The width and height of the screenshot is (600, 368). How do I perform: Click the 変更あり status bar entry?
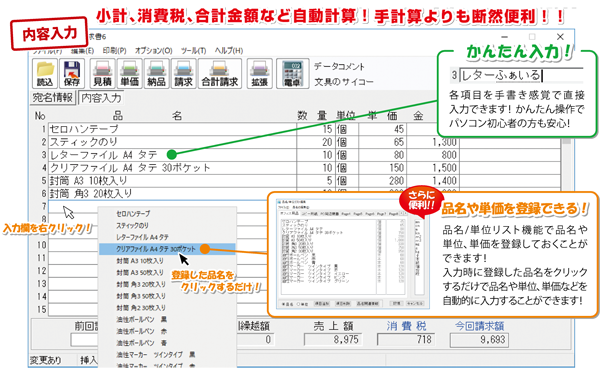tap(46, 360)
